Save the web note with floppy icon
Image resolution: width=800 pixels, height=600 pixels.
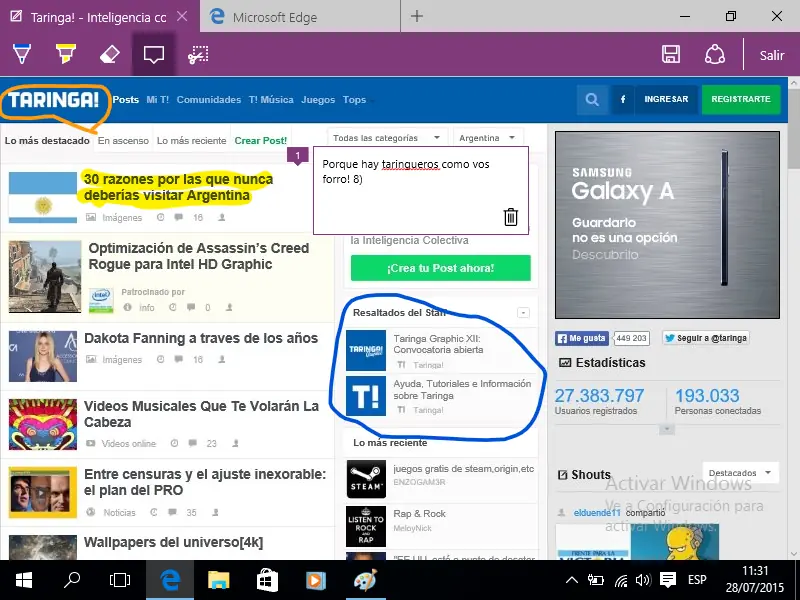(670, 54)
